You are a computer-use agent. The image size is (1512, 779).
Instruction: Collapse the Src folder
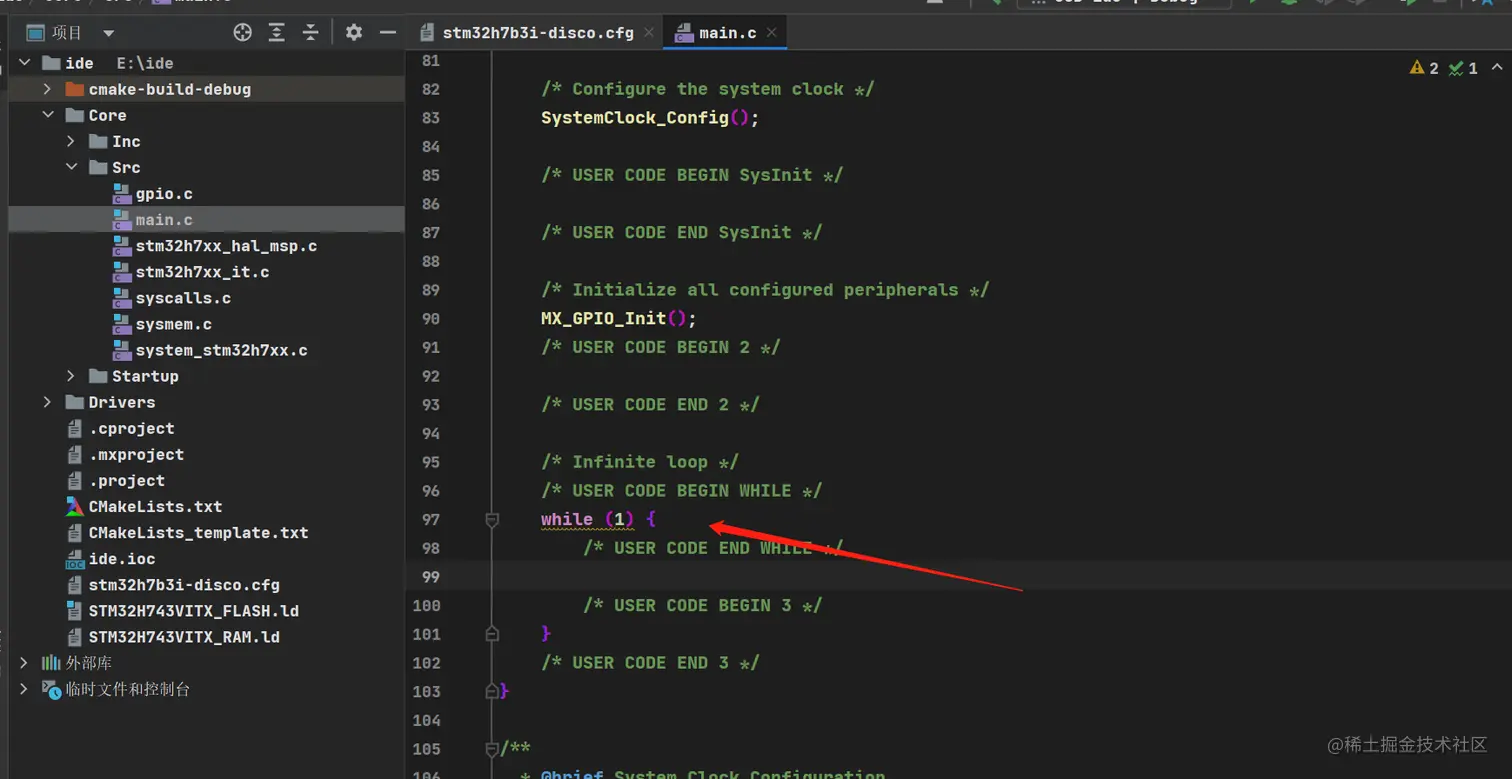pos(71,167)
